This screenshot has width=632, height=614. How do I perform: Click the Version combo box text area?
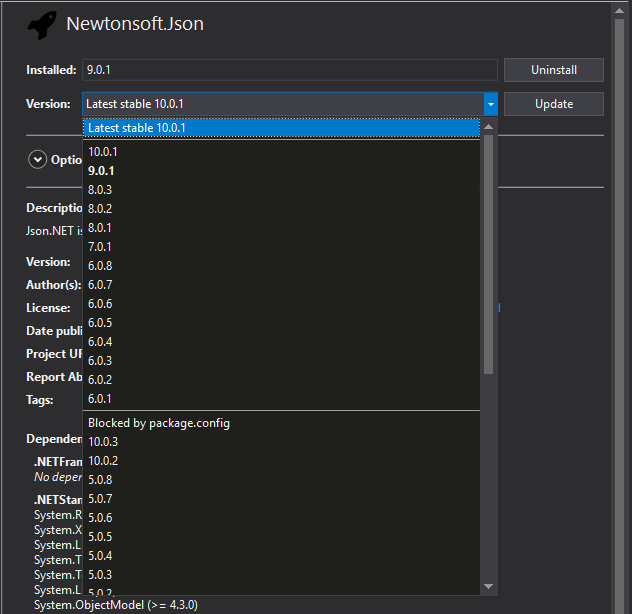click(x=281, y=104)
